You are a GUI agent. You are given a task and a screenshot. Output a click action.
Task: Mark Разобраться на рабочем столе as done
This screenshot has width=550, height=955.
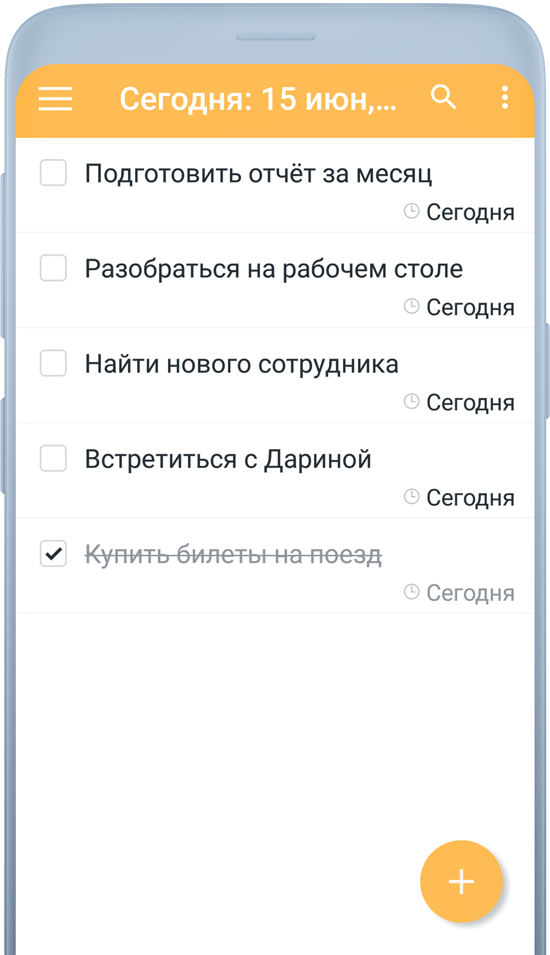[53, 268]
